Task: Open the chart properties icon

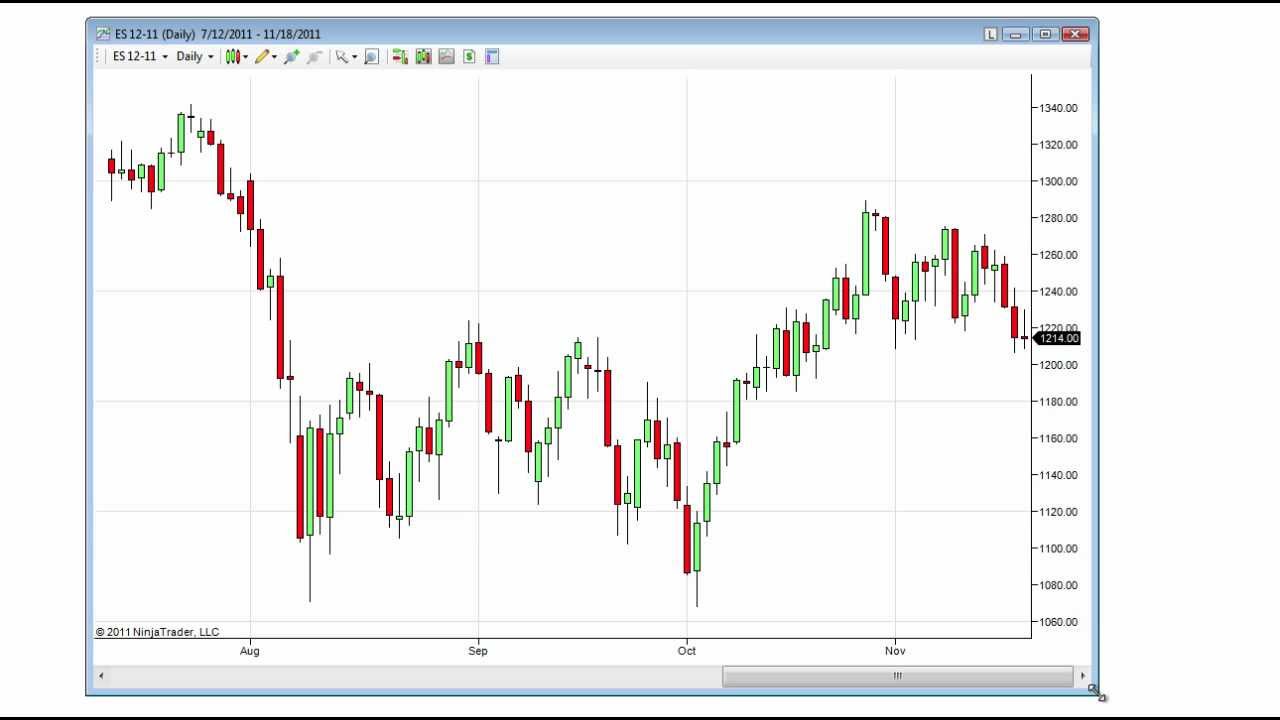Action: pos(492,57)
